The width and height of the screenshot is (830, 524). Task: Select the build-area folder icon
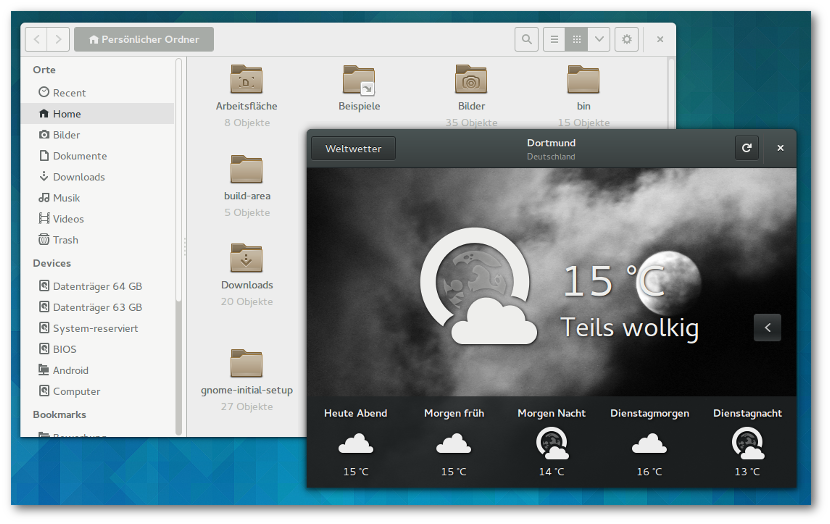[246, 169]
